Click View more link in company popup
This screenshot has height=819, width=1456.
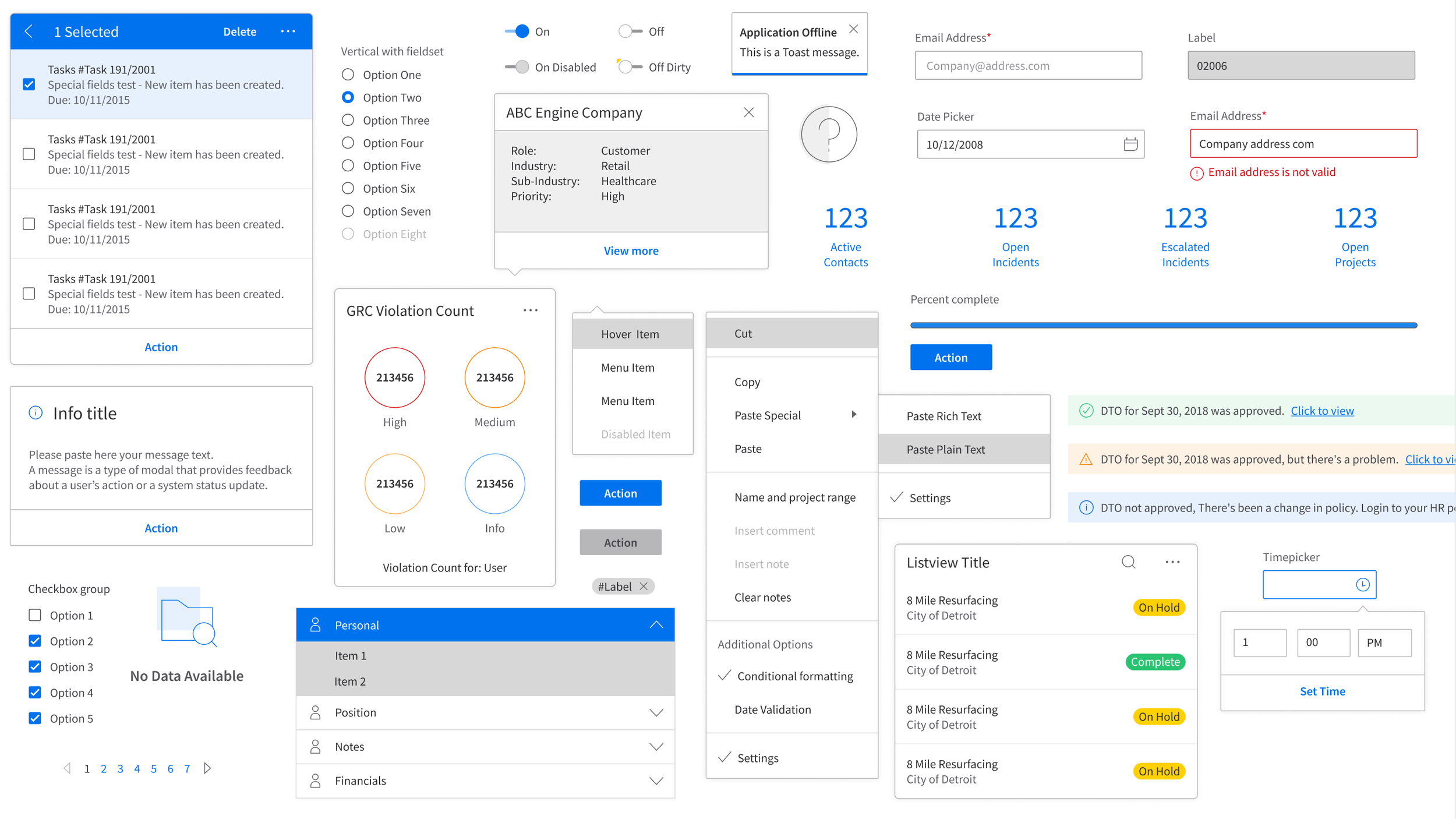631,251
